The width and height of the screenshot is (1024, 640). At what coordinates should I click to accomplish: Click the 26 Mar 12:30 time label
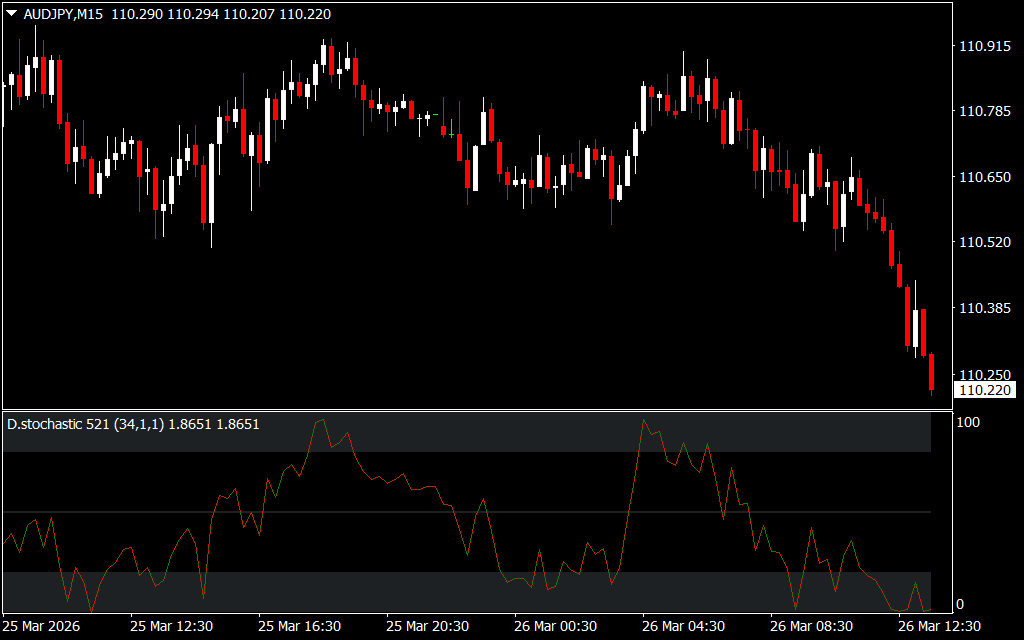(939, 626)
